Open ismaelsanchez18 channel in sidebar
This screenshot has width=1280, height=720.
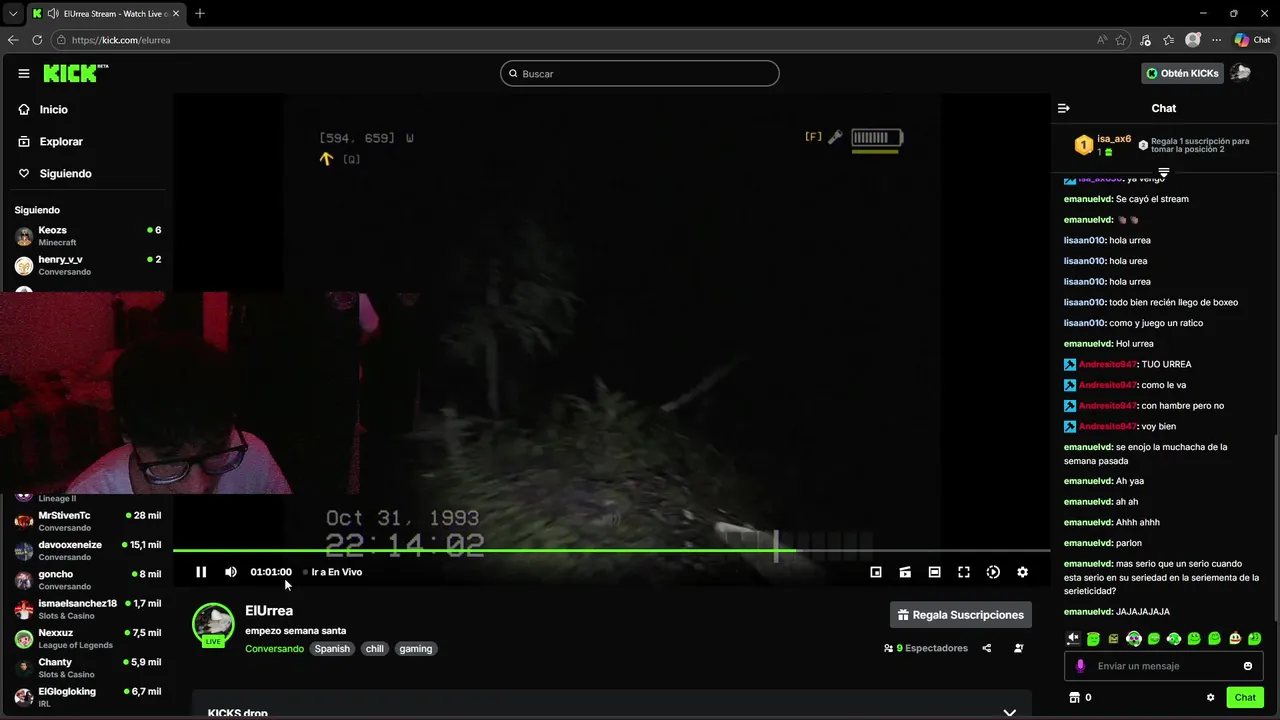coord(88,609)
